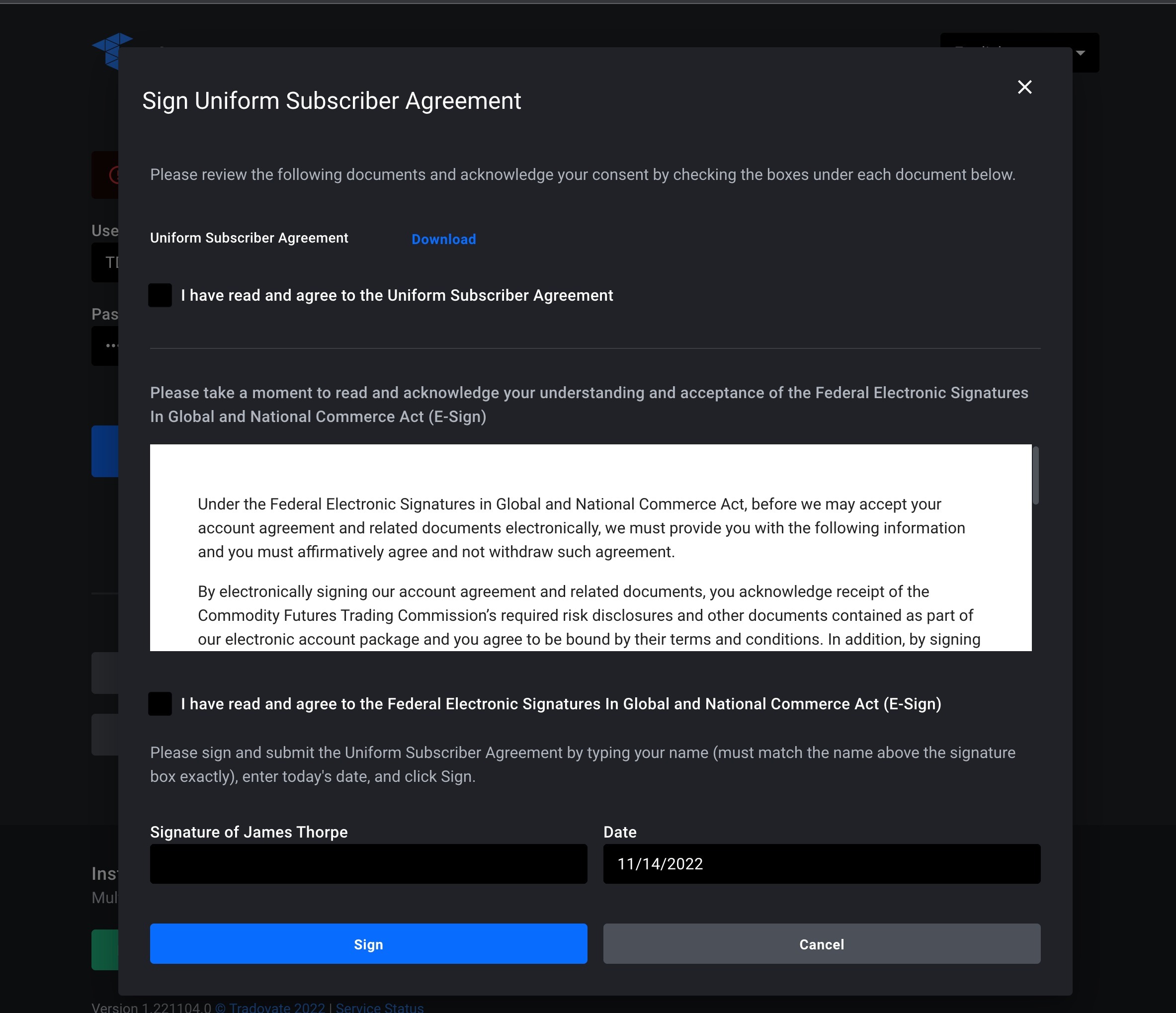The width and height of the screenshot is (1176, 1013).
Task: Click the blue login button behind the dialog
Action: (x=105, y=451)
